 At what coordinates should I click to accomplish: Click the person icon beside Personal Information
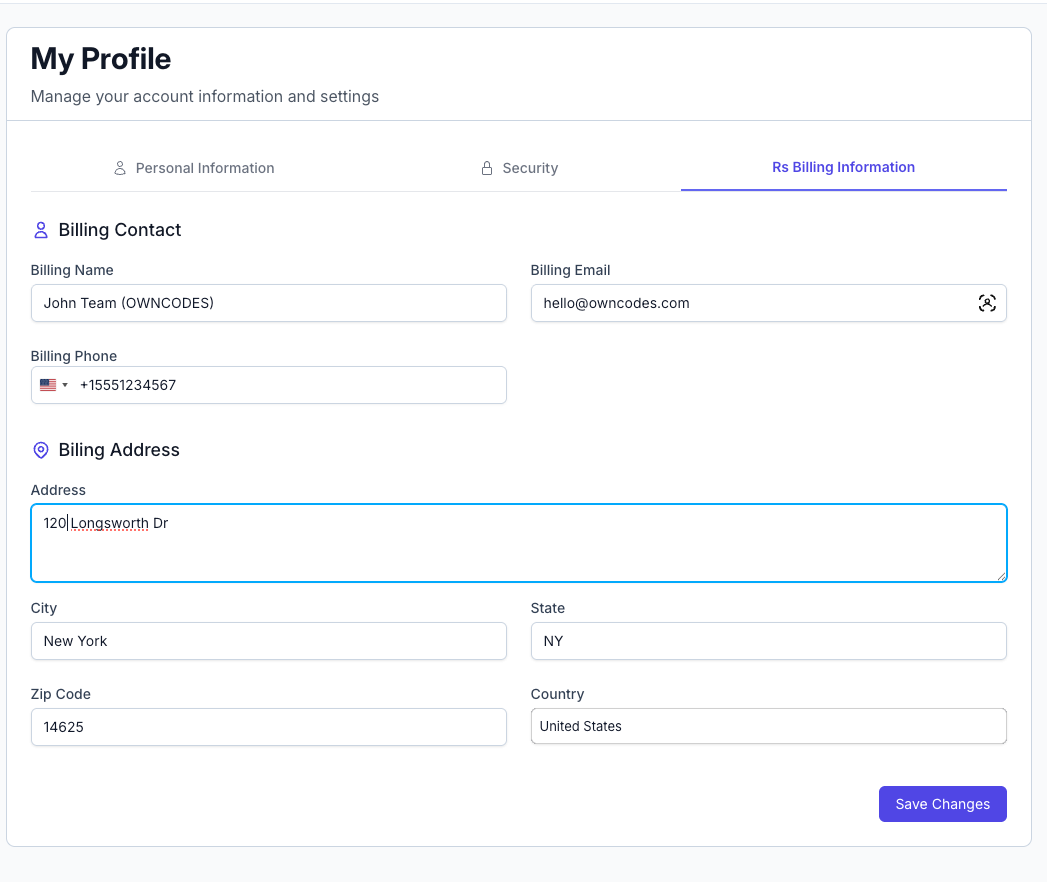120,168
